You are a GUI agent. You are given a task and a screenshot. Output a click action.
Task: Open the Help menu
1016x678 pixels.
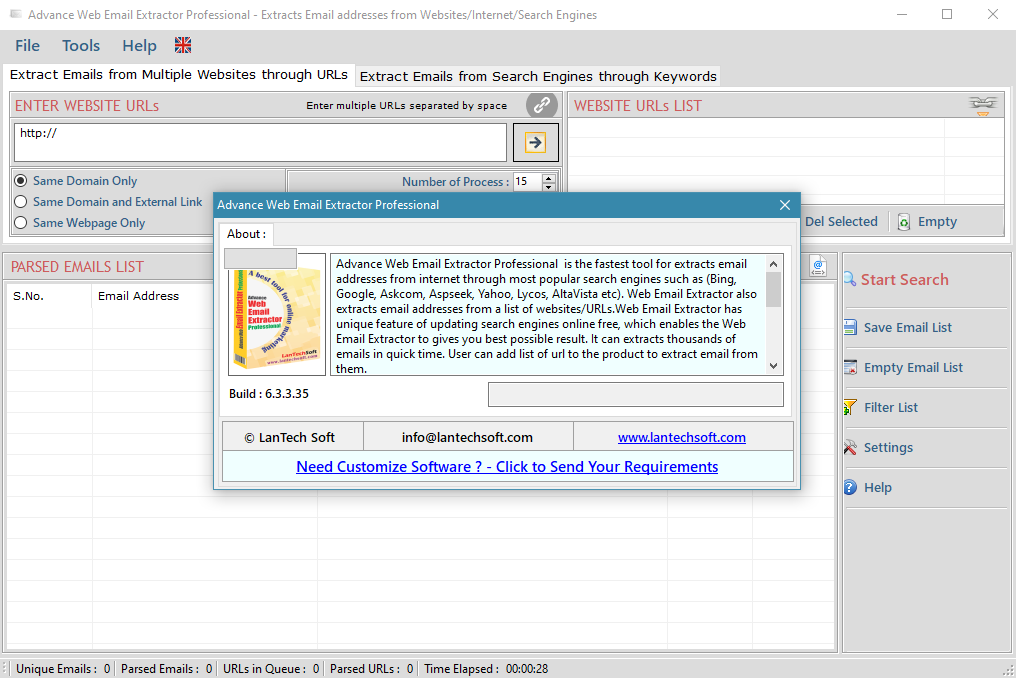click(x=139, y=45)
